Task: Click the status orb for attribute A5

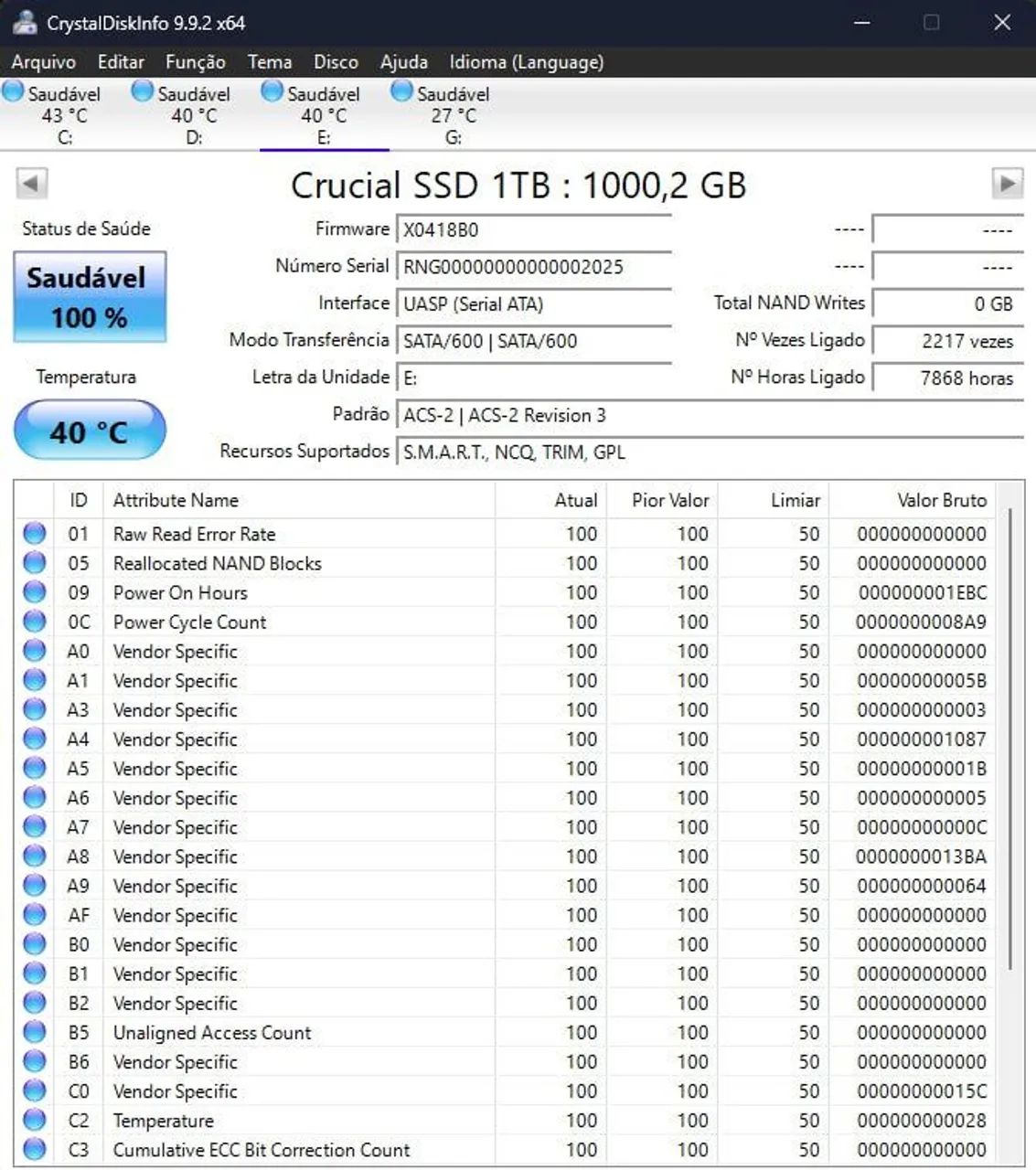Action: 35,767
